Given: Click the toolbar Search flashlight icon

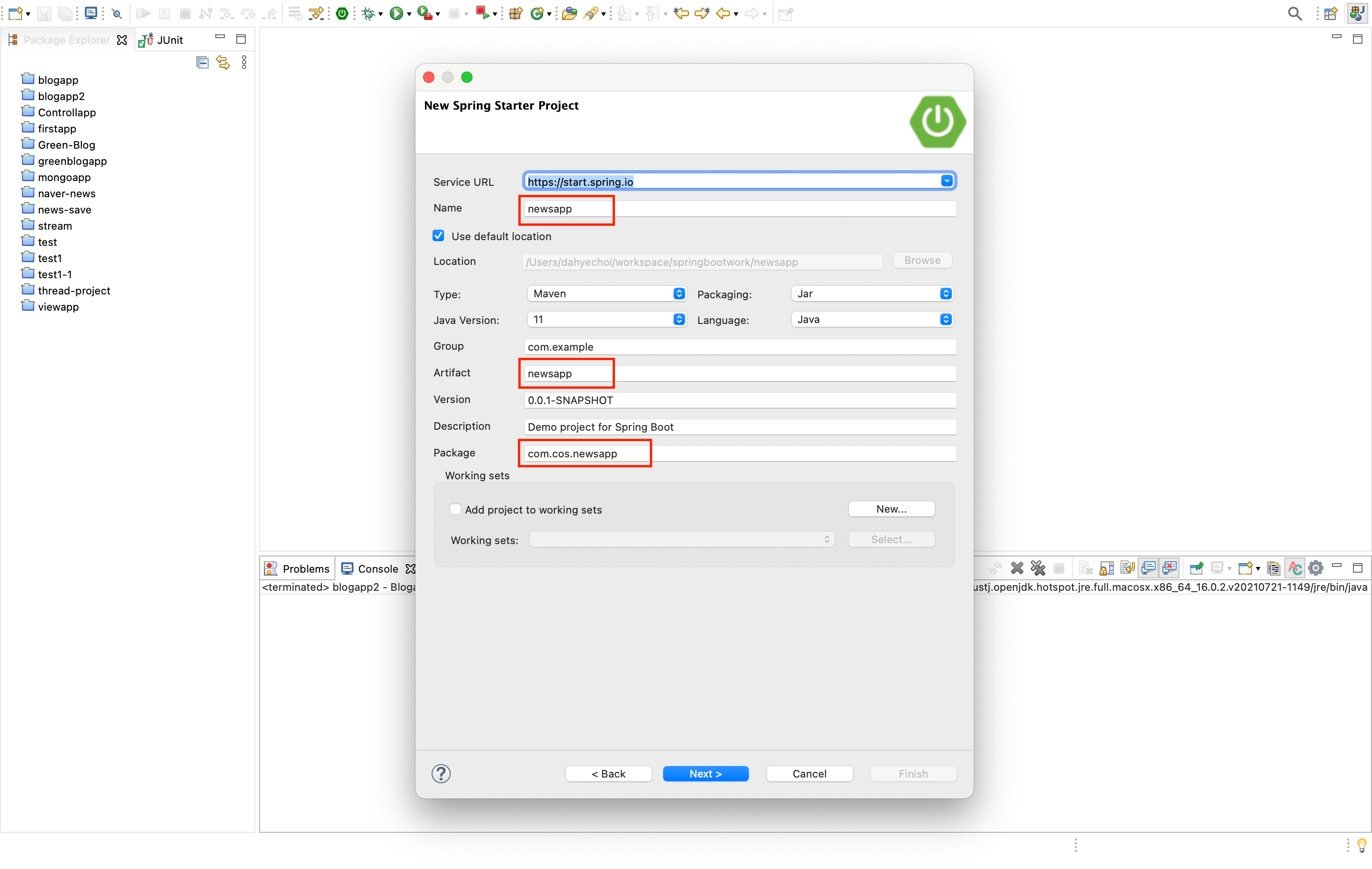Looking at the screenshot, I should pos(591,13).
